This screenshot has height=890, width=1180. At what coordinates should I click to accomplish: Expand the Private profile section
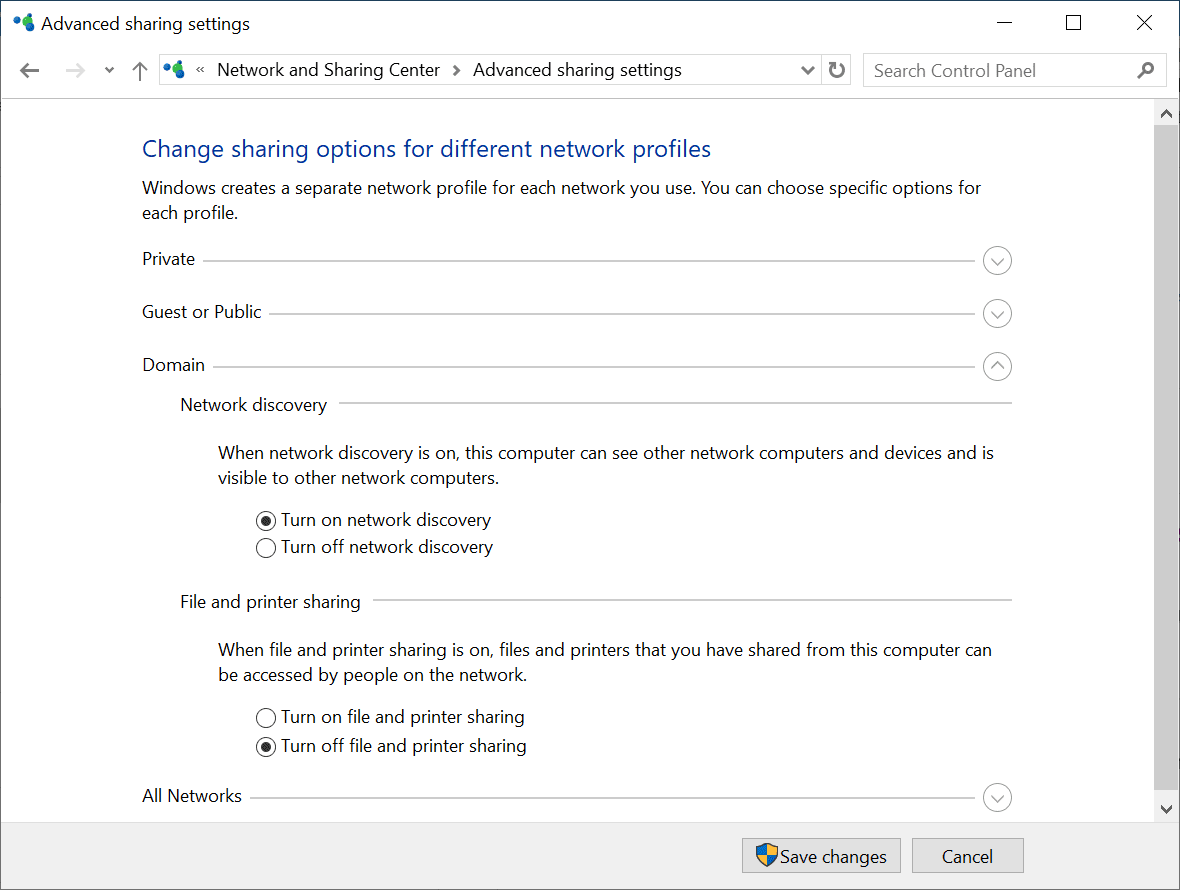997,261
